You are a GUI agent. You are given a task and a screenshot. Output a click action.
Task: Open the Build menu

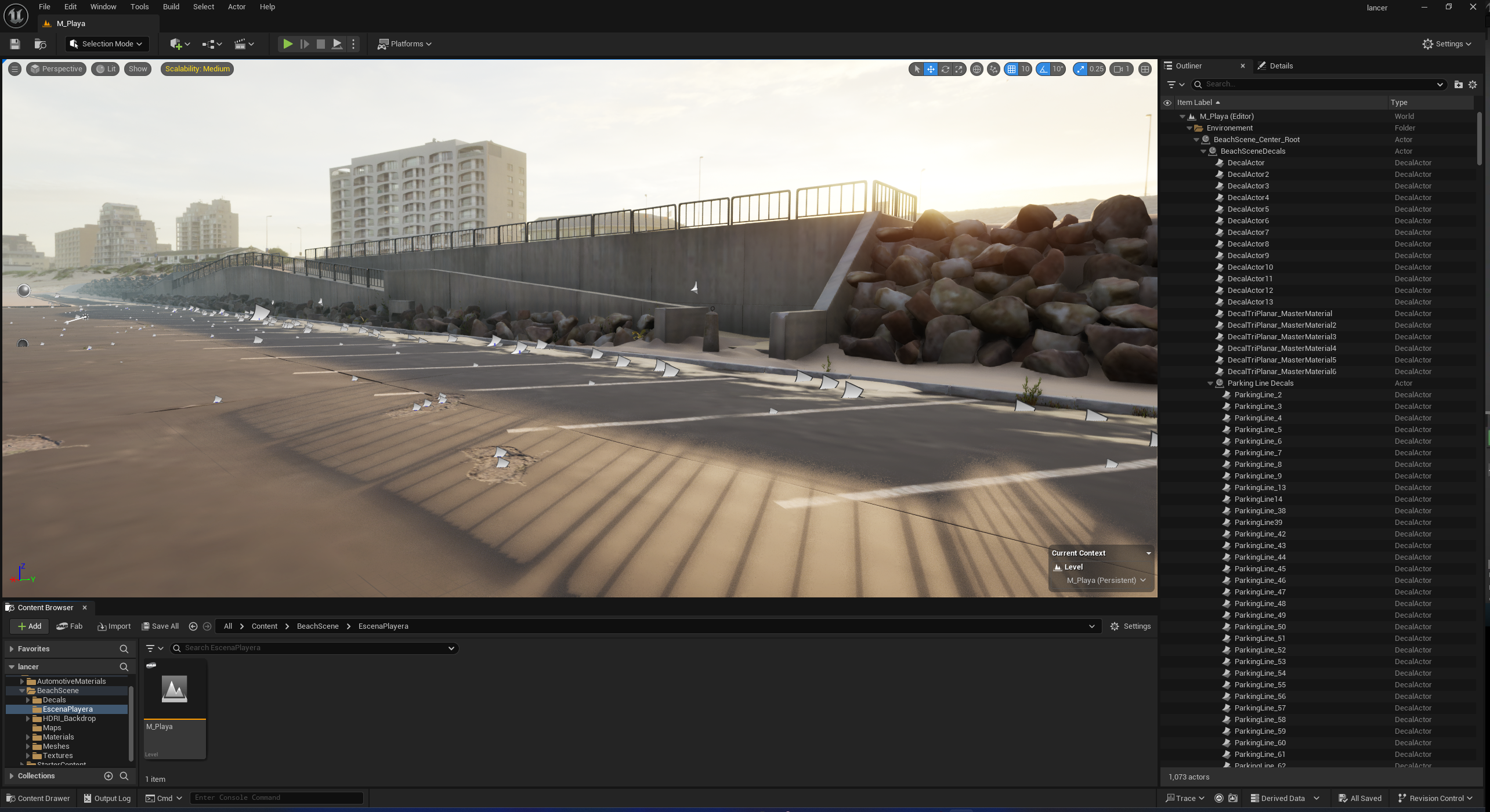171,7
